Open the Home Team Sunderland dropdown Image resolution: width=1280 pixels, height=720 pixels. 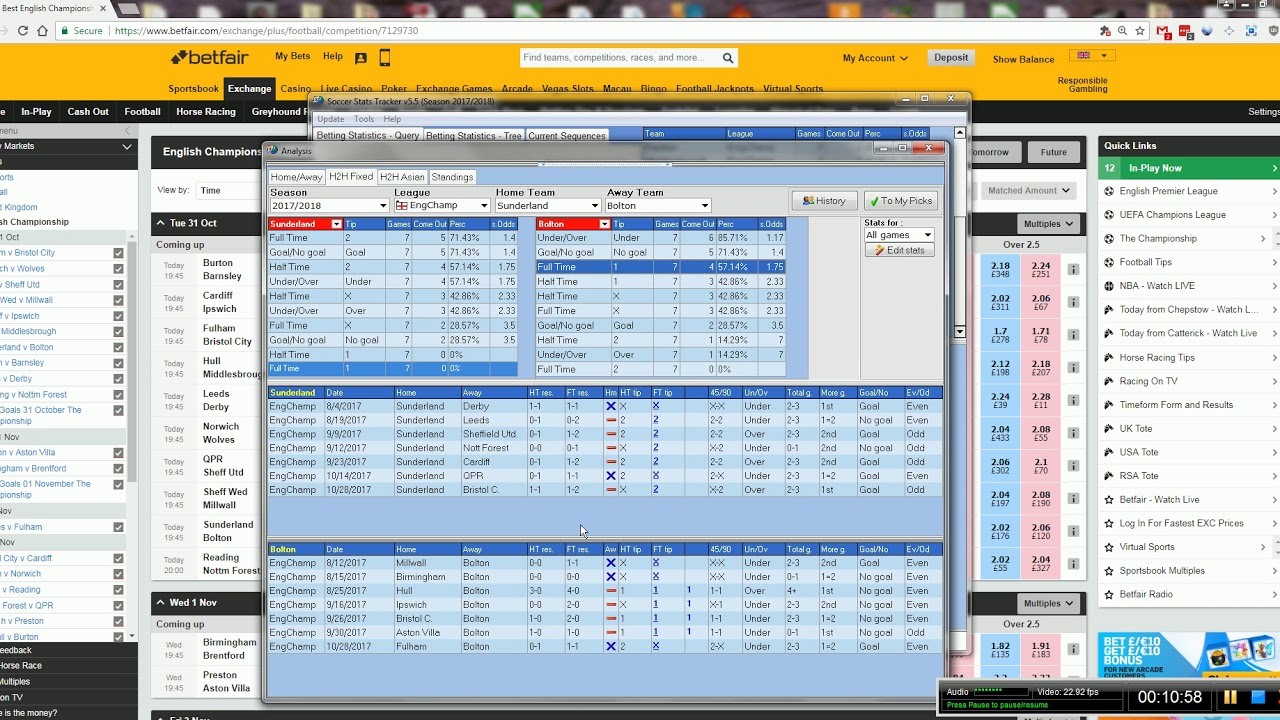[x=594, y=206]
